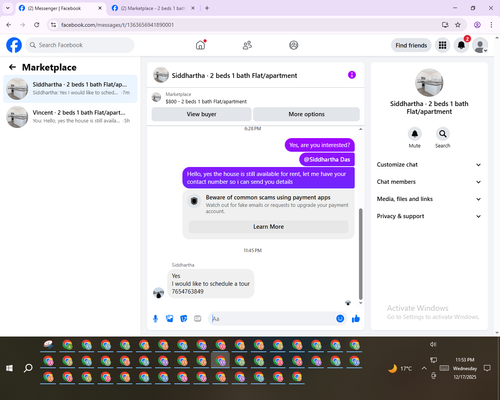
Task: Click the phone number 7654763849 message
Action: [x=188, y=292]
